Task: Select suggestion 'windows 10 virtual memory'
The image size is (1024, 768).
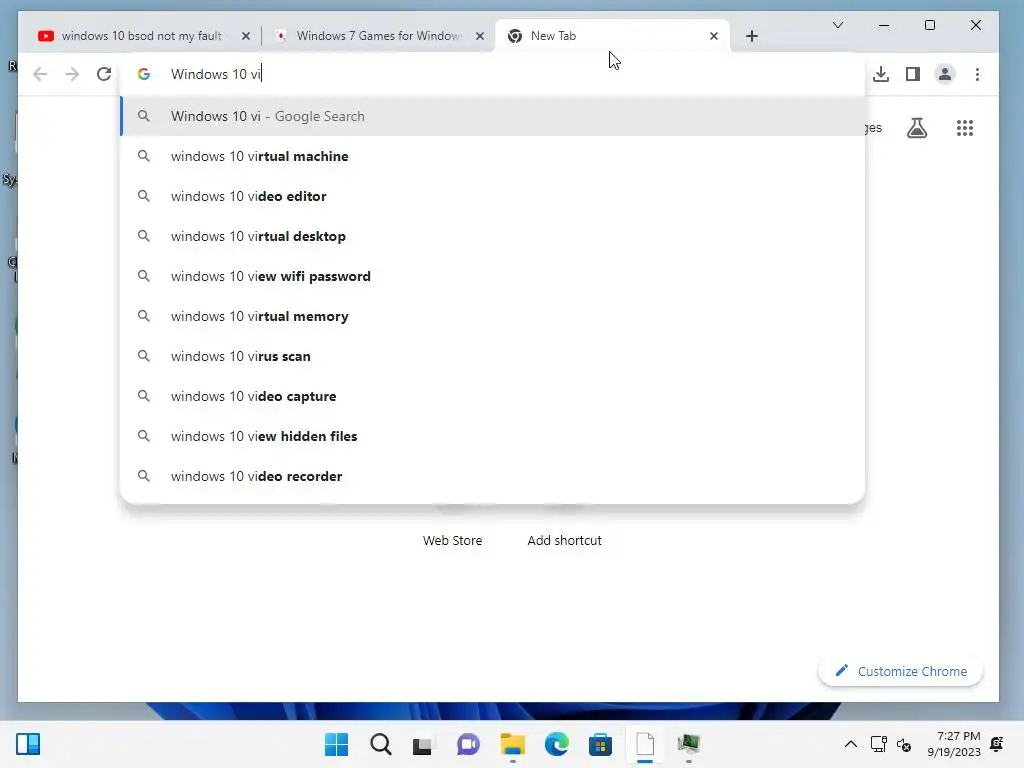Action: point(492,316)
